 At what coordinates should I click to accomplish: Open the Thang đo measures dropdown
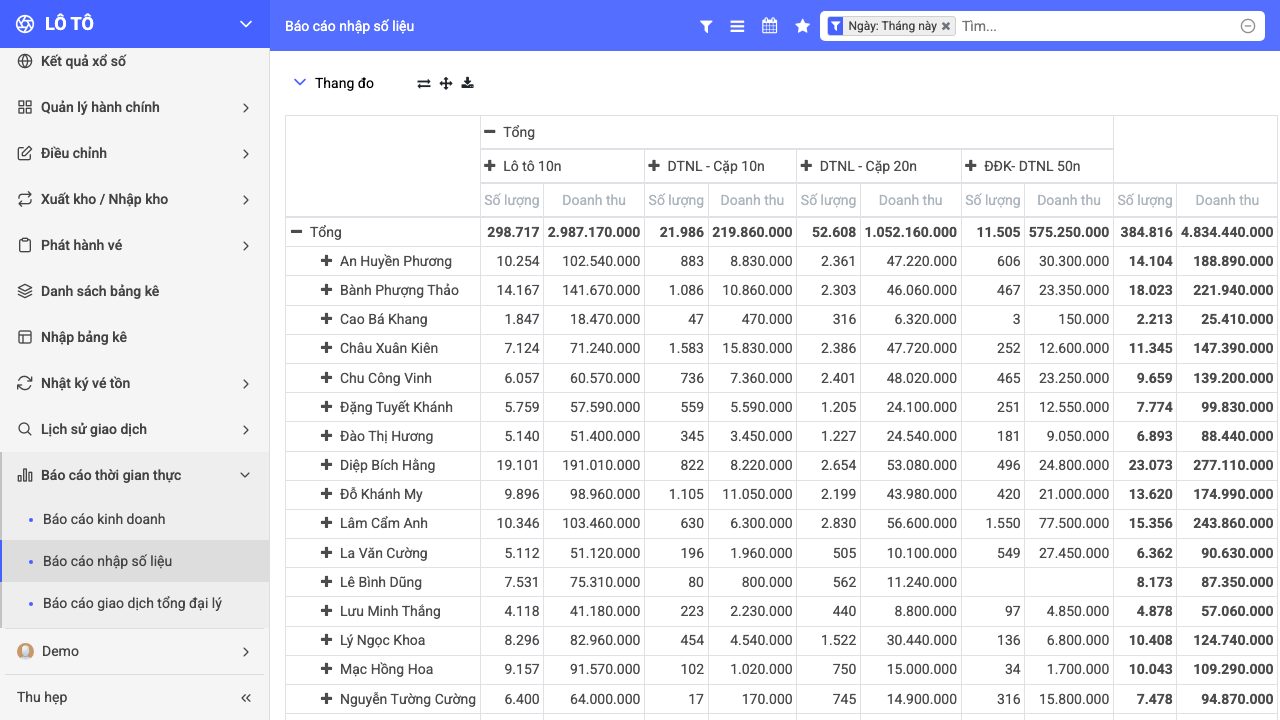[x=333, y=83]
